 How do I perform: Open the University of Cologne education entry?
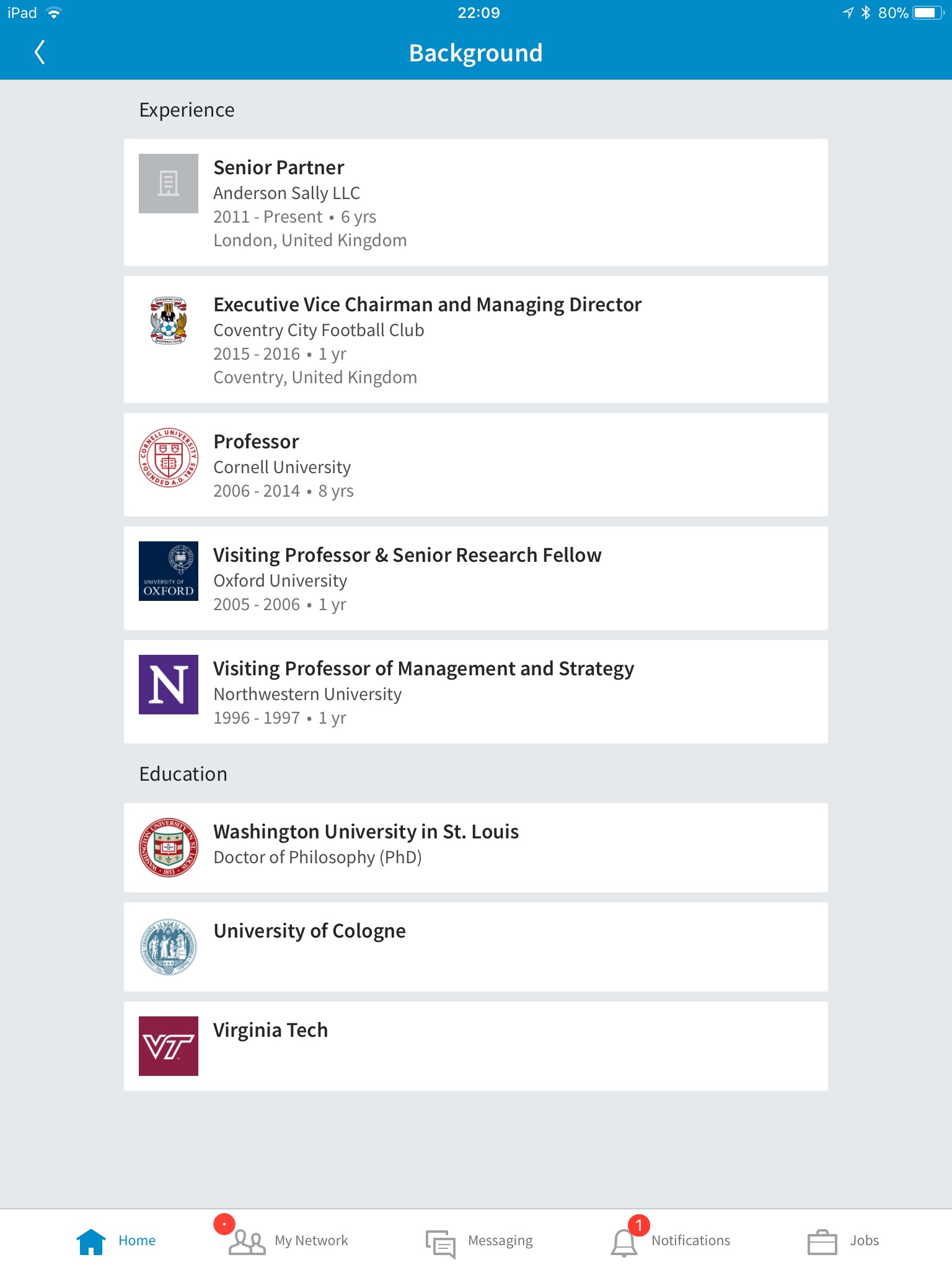click(x=476, y=947)
